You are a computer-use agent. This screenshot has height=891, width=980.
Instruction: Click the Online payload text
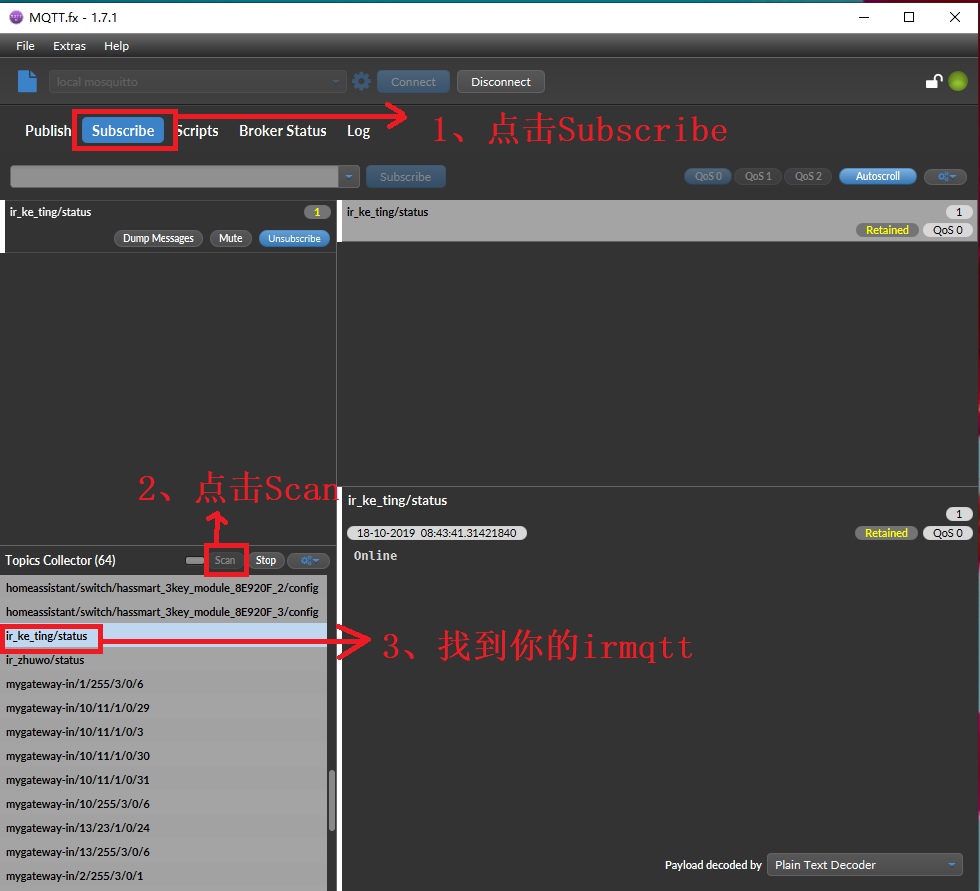coord(375,555)
